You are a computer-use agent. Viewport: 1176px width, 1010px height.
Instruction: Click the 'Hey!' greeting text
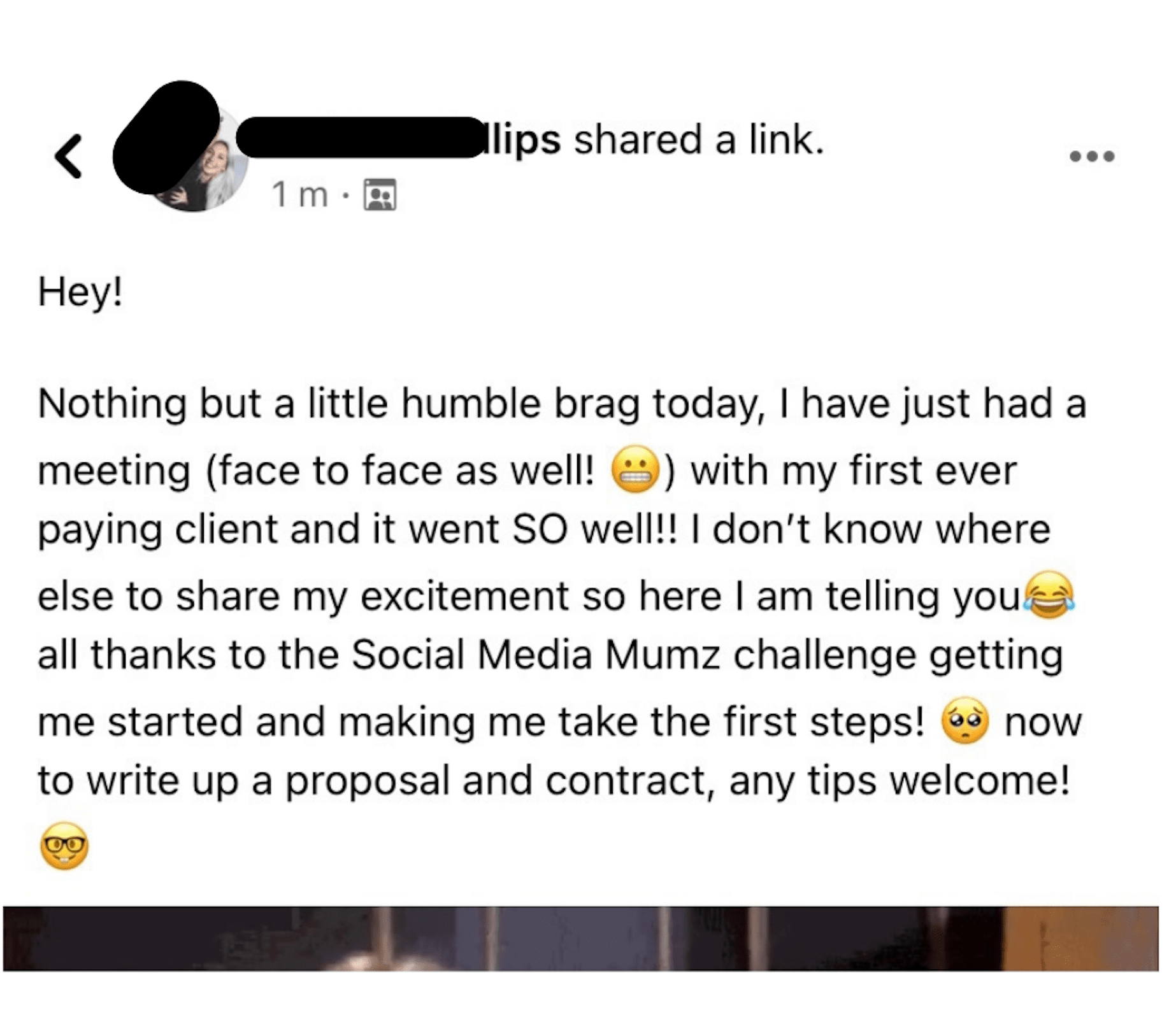tap(80, 293)
